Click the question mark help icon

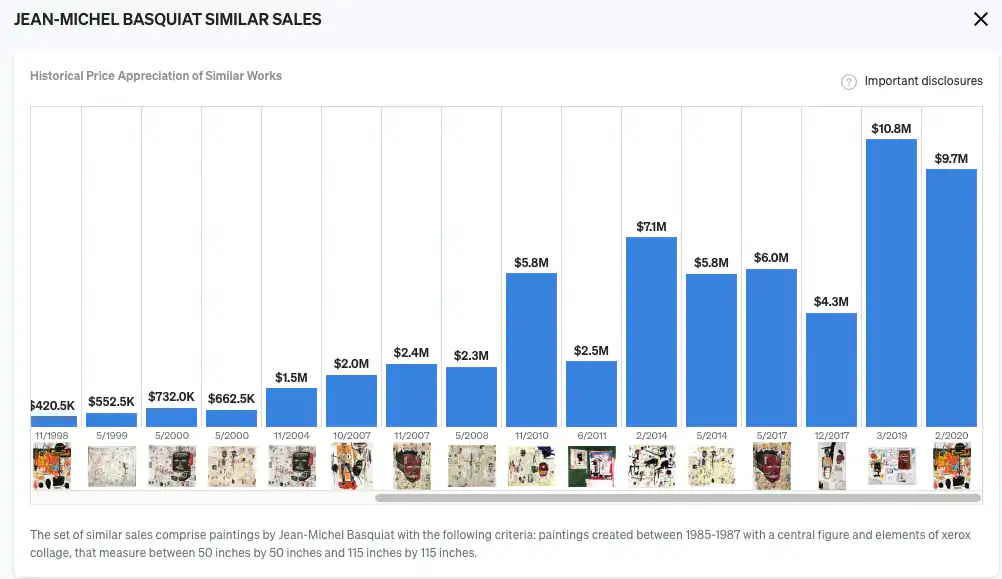849,82
